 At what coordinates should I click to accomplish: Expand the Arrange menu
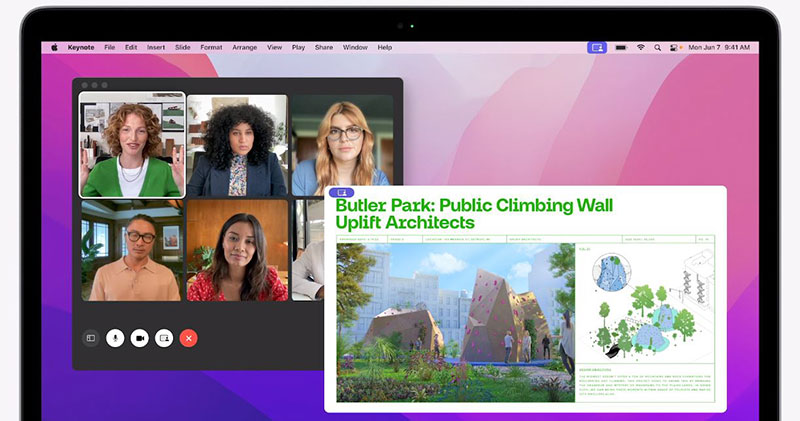pos(244,47)
